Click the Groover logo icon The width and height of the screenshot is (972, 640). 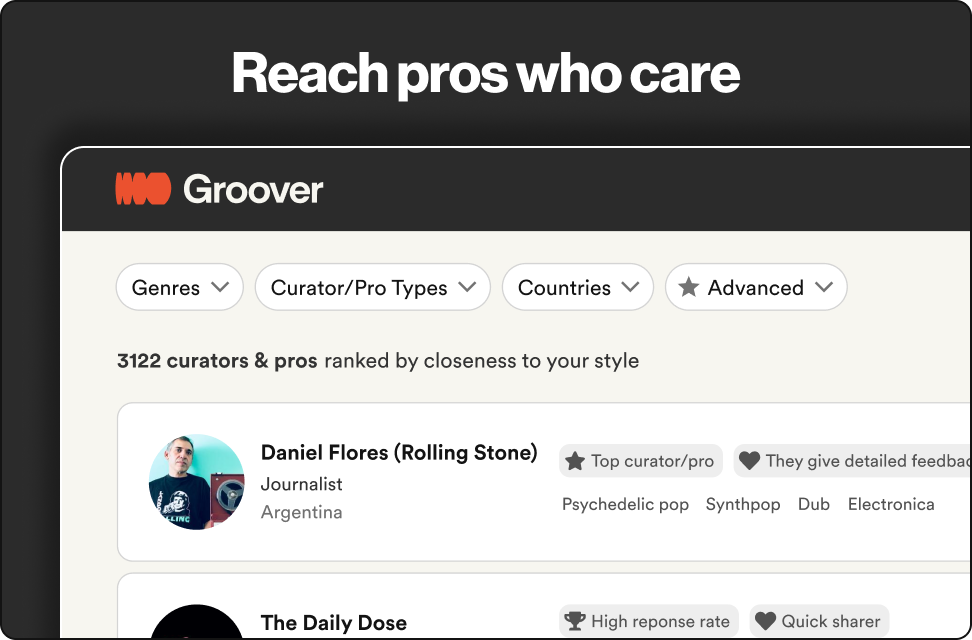point(141,188)
